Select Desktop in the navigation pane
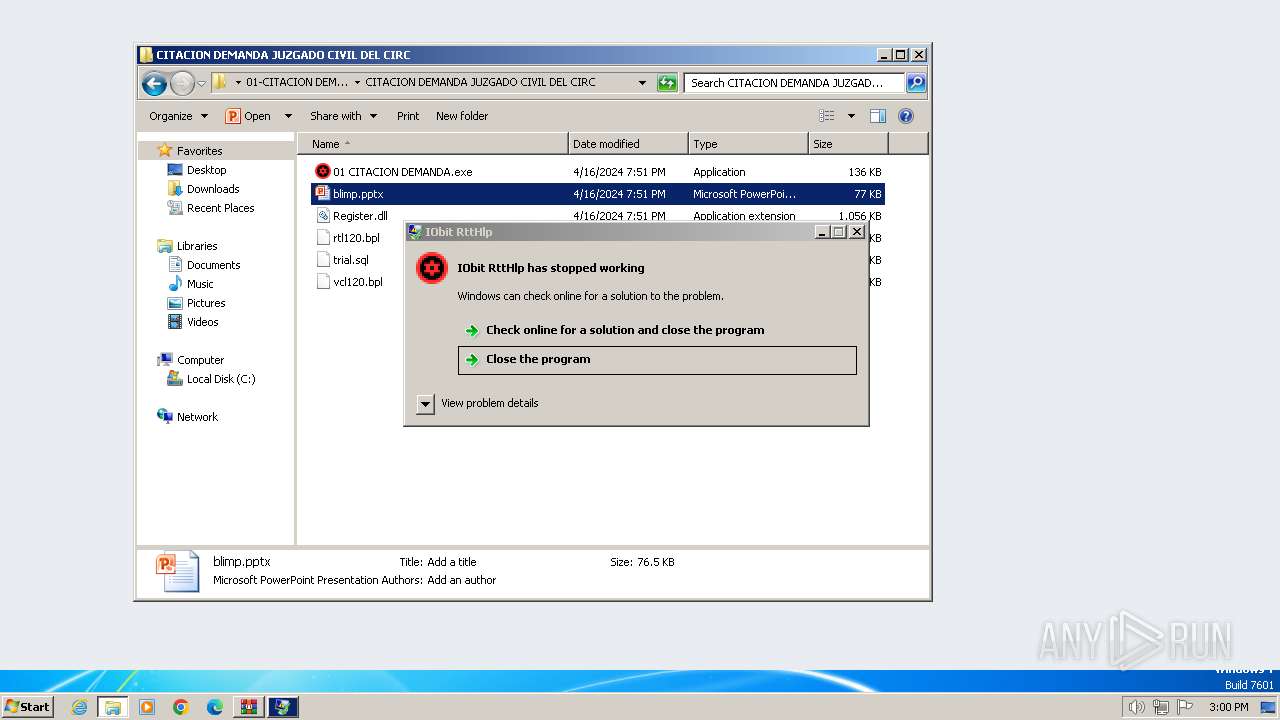Screen dimensions: 1280x720 point(206,170)
